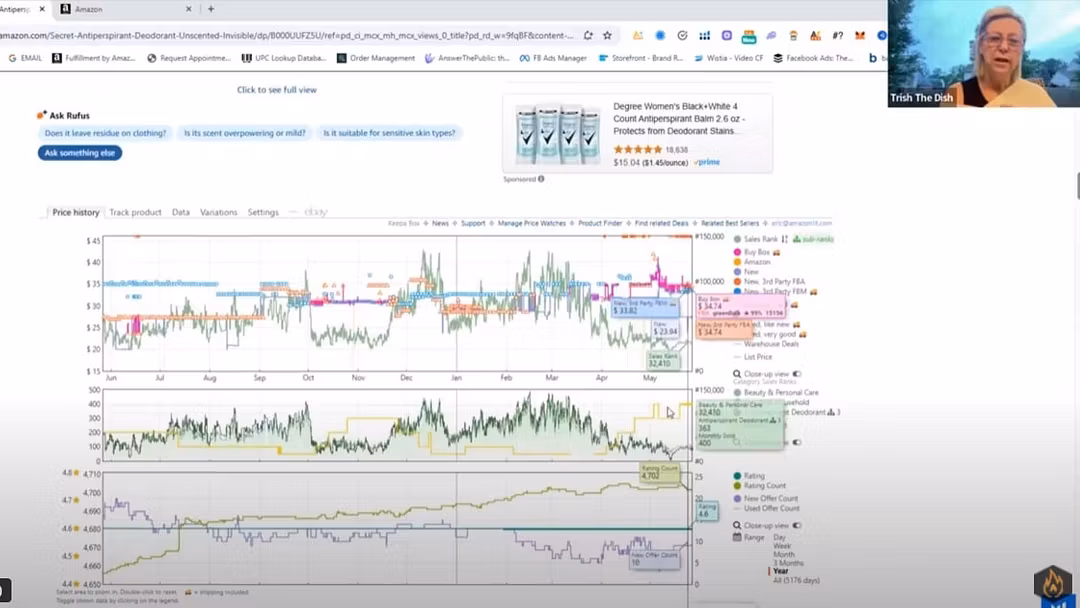This screenshot has width=1080, height=608.
Task: Open the sponsored Degree deodorant product thumbnail
Action: (x=555, y=129)
